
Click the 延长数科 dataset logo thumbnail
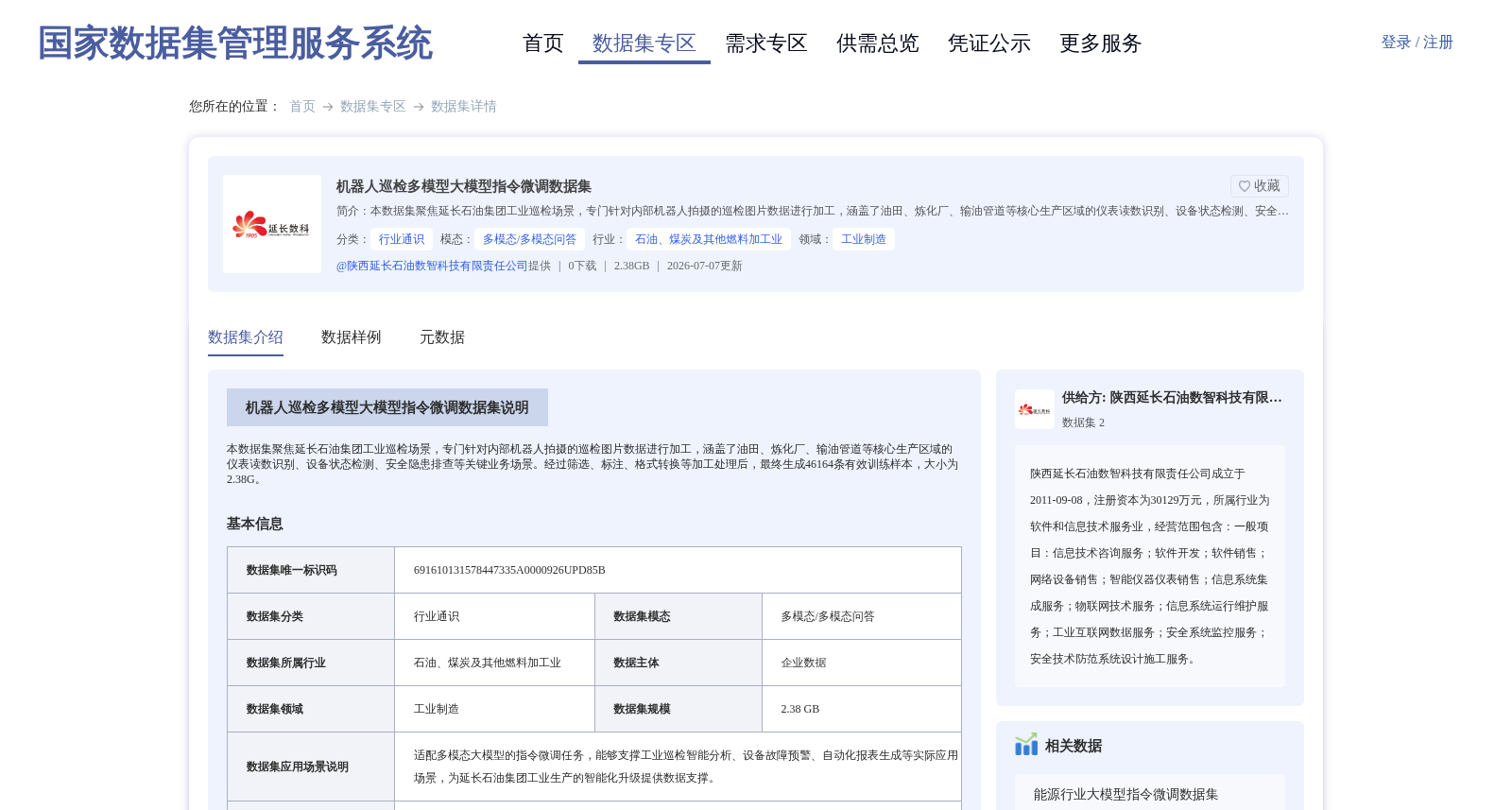[x=272, y=224]
